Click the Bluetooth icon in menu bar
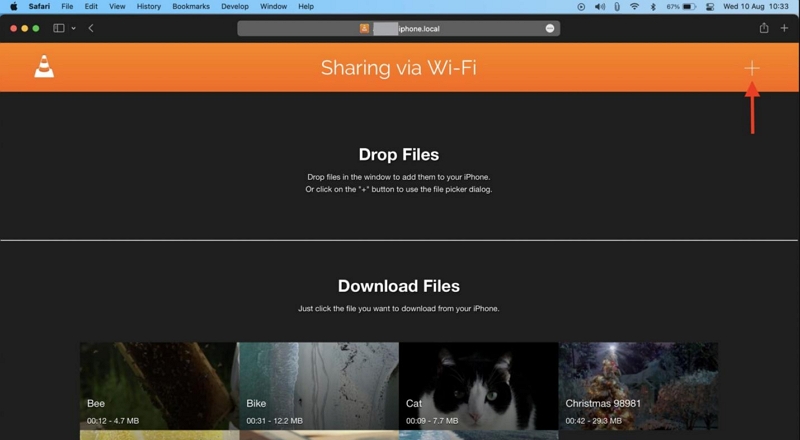 pyautogui.click(x=653, y=7)
